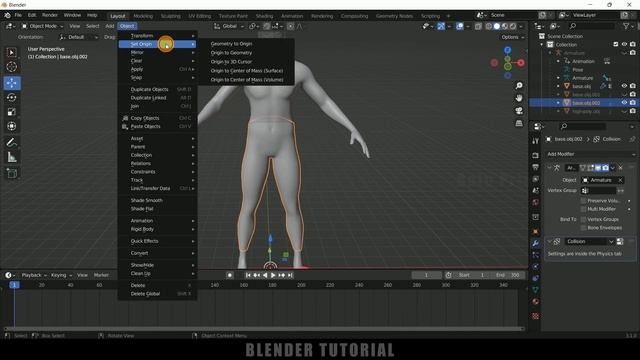Toggle the Vertex Groups bind checkbox
This screenshot has height=360, width=640.
[x=583, y=220]
